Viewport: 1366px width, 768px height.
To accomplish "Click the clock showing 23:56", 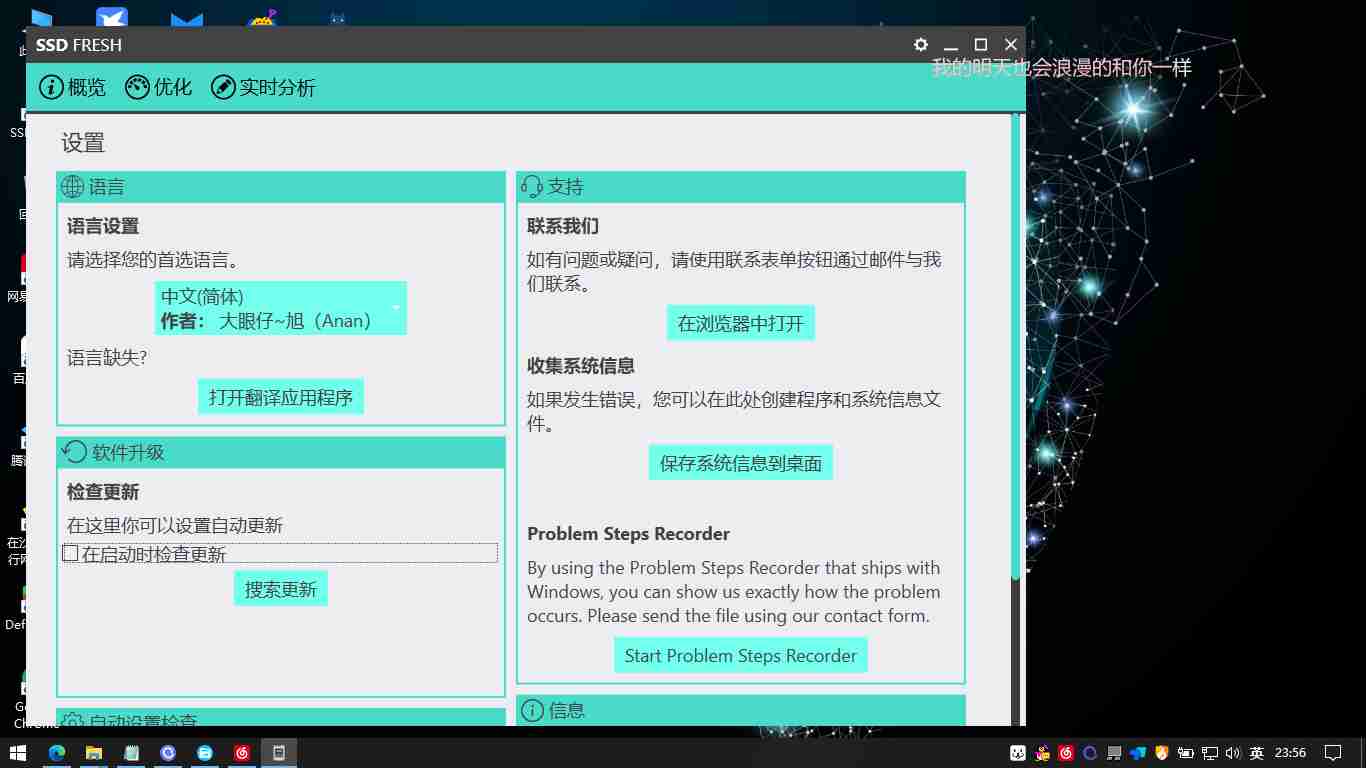I will [1291, 753].
